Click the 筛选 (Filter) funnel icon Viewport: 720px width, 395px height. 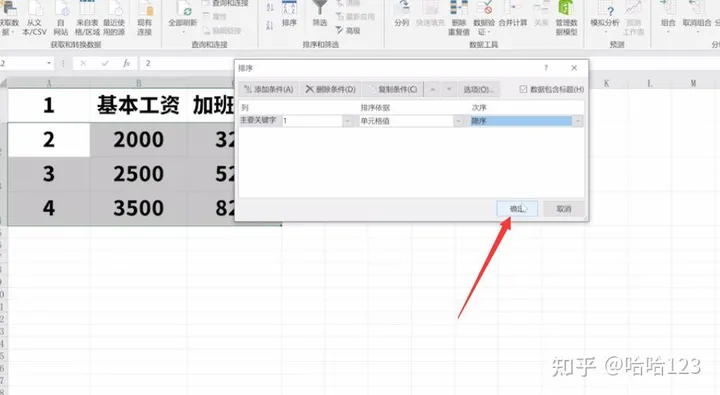[320, 14]
